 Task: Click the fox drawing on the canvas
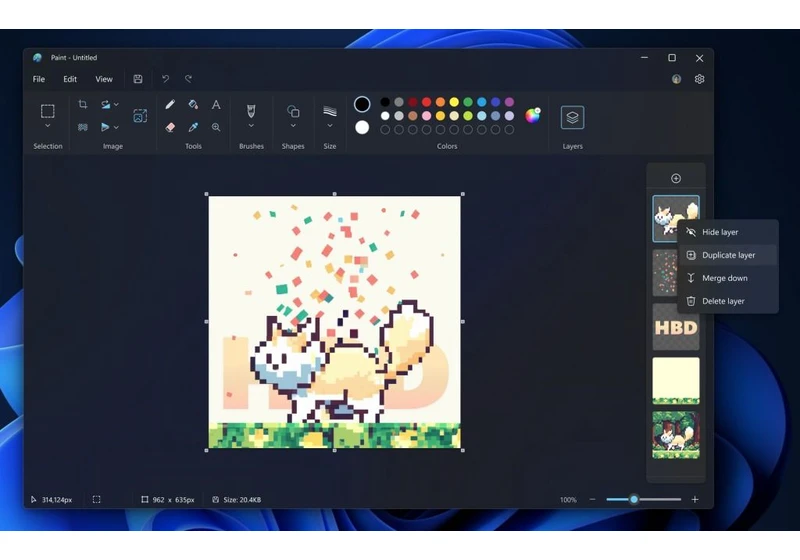point(342,360)
